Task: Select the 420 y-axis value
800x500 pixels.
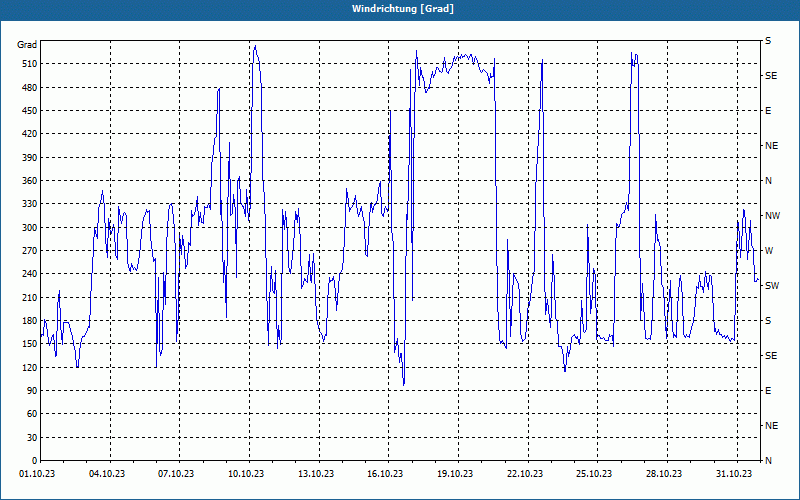Action: coord(29,134)
